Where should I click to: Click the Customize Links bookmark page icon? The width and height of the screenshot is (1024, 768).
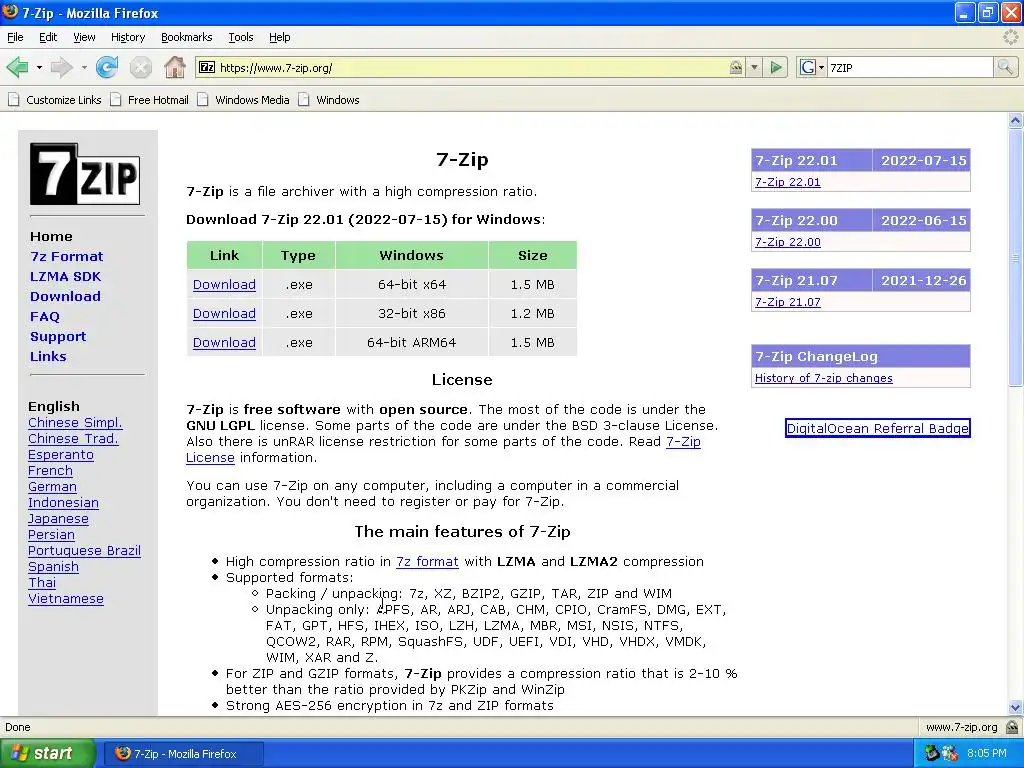[14, 100]
